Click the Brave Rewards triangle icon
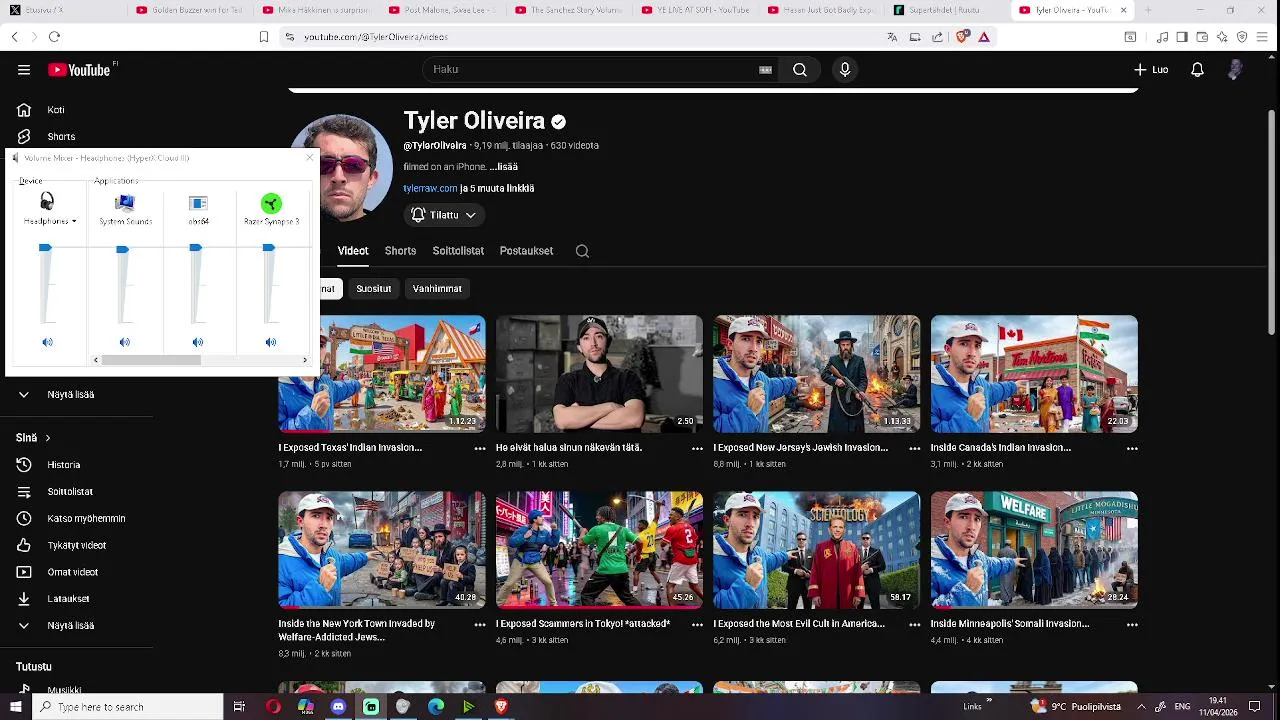The image size is (1280, 720). pos(984,37)
